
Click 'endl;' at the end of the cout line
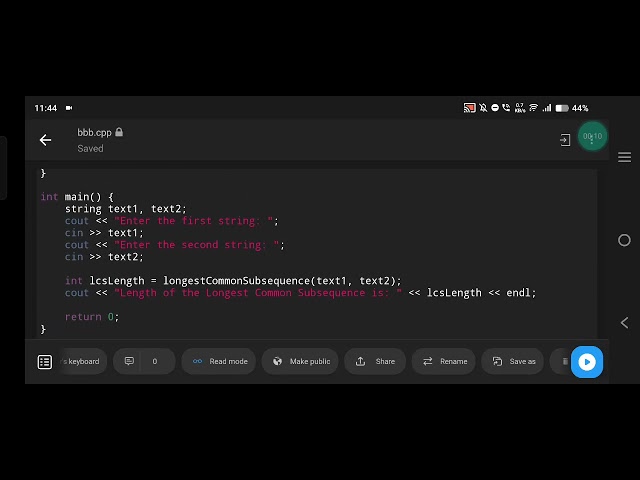(x=521, y=293)
